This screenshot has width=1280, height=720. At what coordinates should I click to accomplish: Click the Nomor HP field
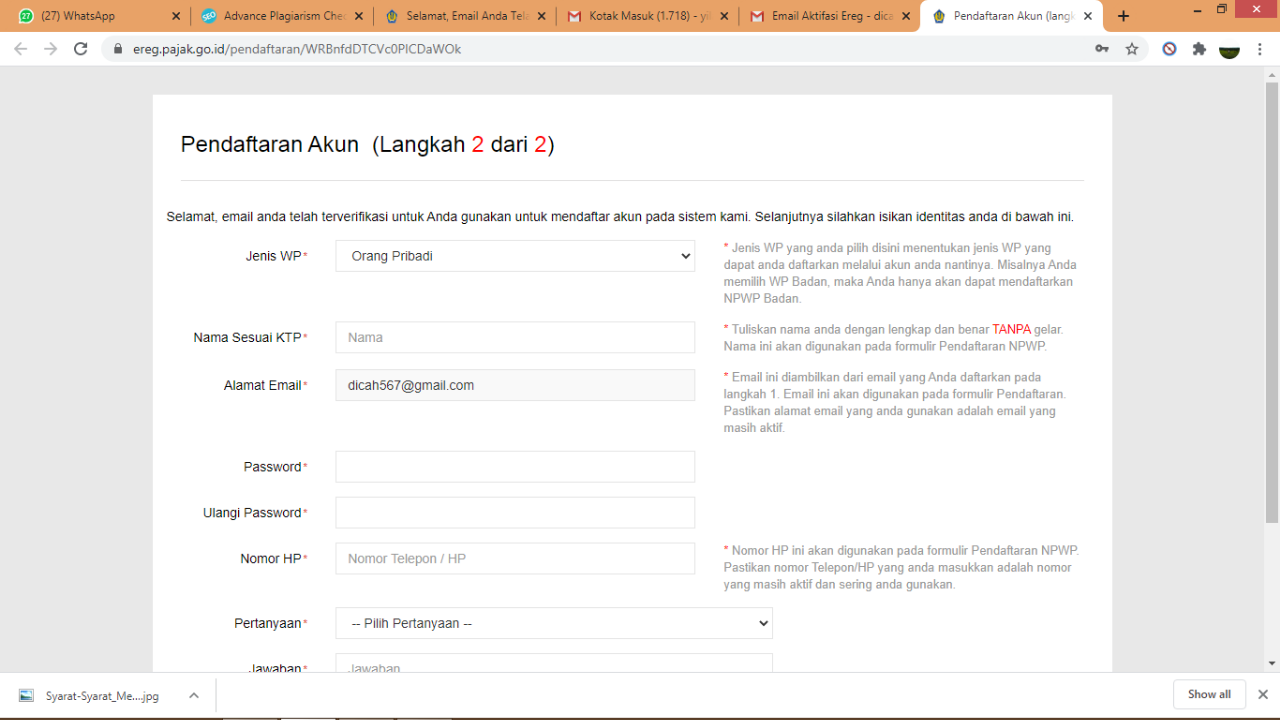pyautogui.click(x=515, y=559)
